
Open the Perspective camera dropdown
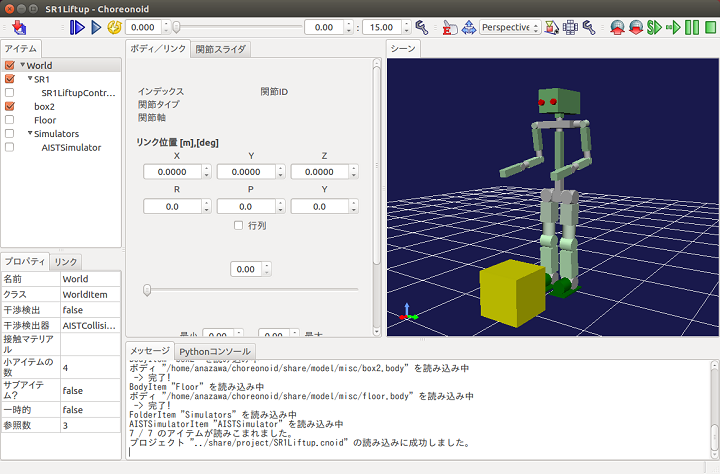coord(508,27)
